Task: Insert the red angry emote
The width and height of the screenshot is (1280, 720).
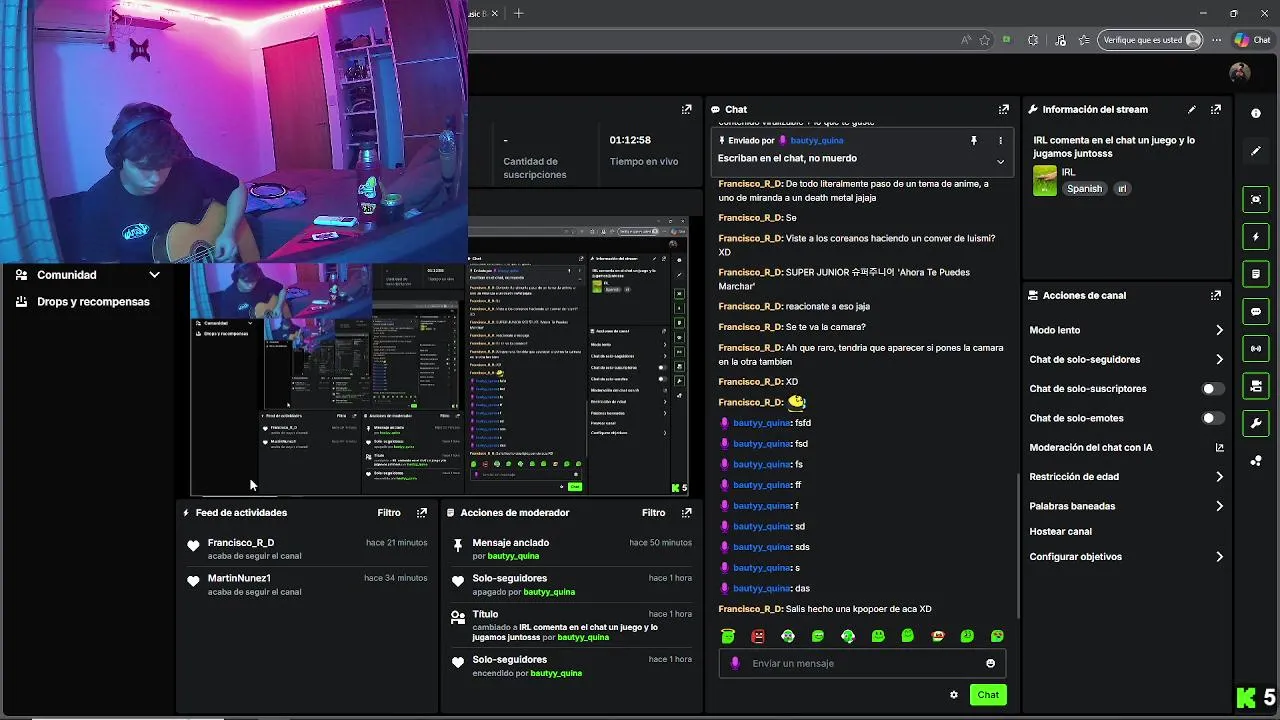Action: pyautogui.click(x=758, y=636)
